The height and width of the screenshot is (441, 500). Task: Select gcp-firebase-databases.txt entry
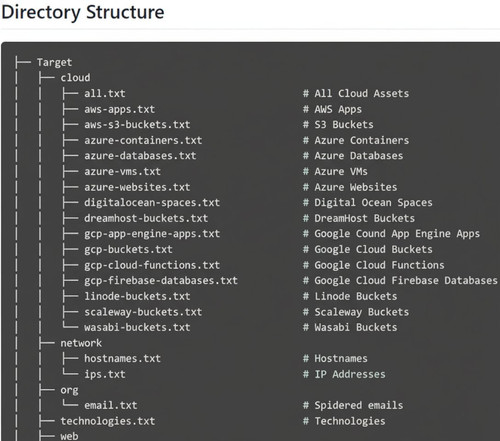click(x=161, y=280)
